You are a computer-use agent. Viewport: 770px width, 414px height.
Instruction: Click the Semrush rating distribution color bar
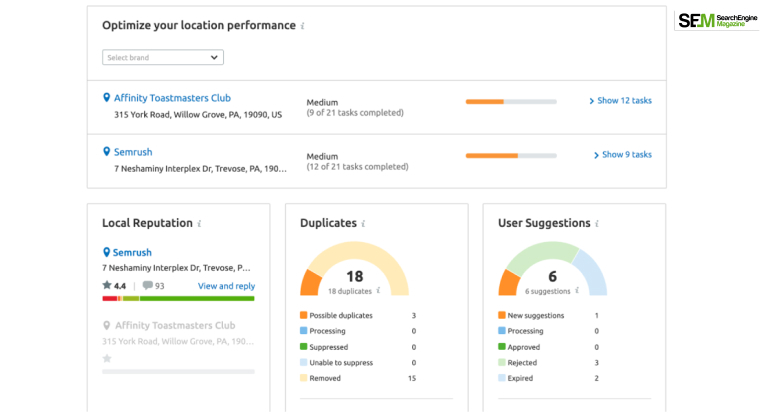click(x=178, y=299)
